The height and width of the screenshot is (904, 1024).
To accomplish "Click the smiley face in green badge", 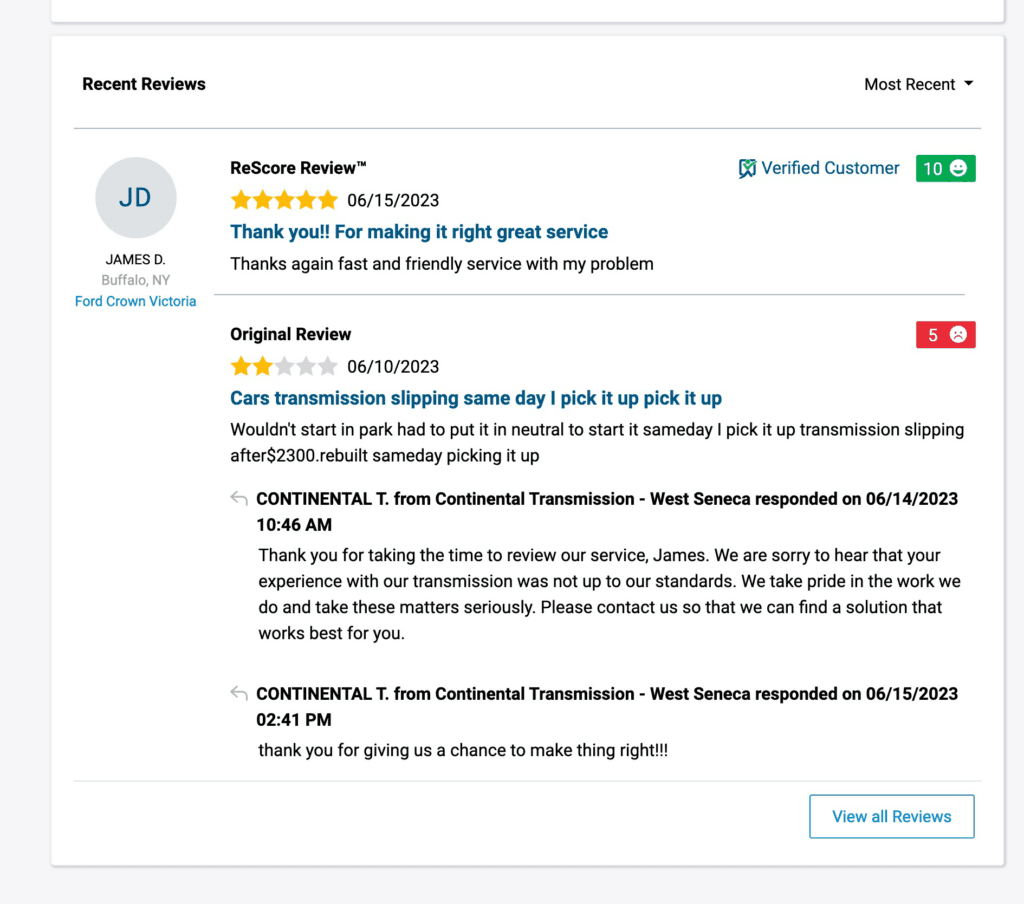I will pos(958,169).
